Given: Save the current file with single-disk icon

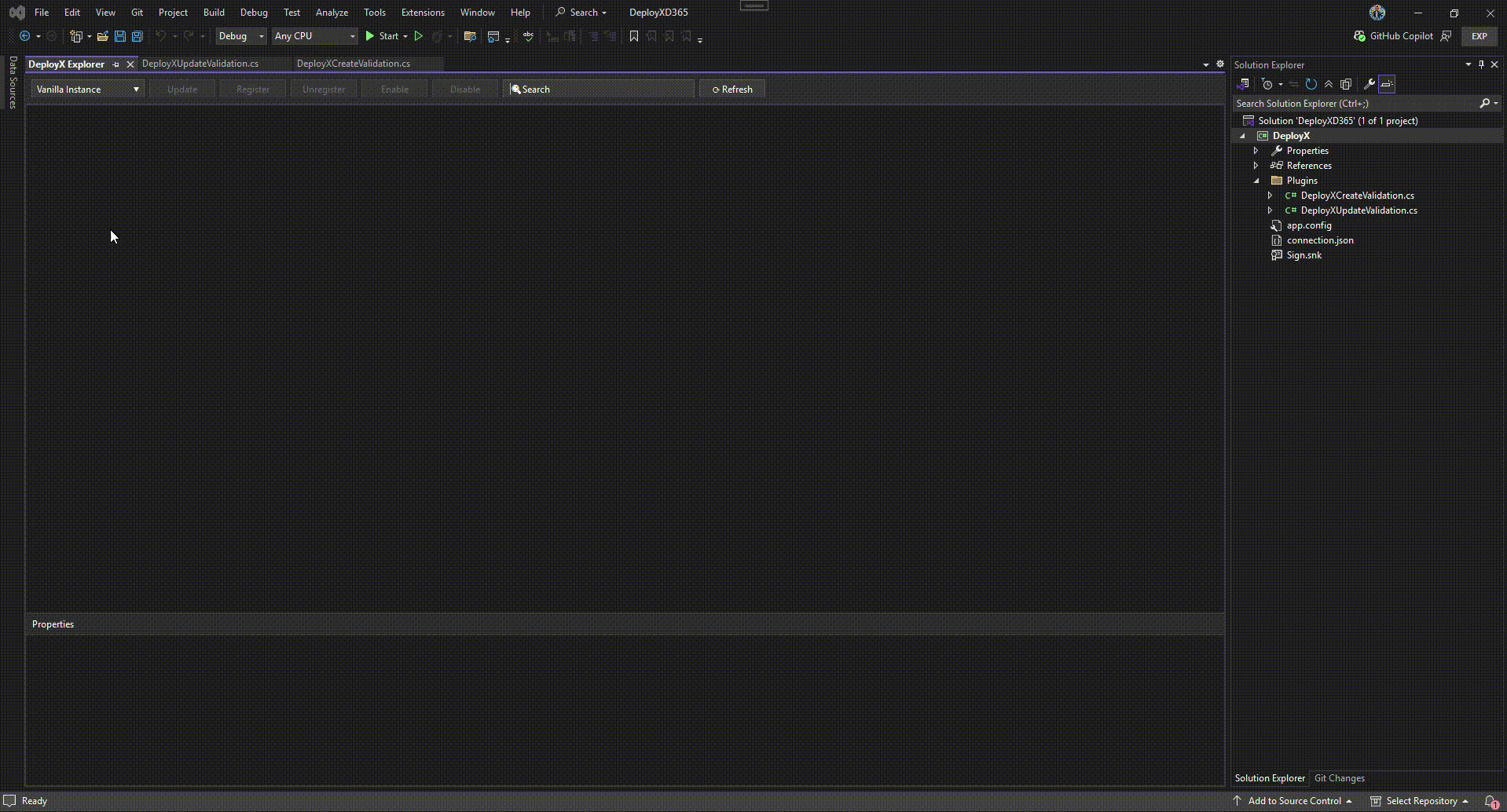Looking at the screenshot, I should coord(120,36).
